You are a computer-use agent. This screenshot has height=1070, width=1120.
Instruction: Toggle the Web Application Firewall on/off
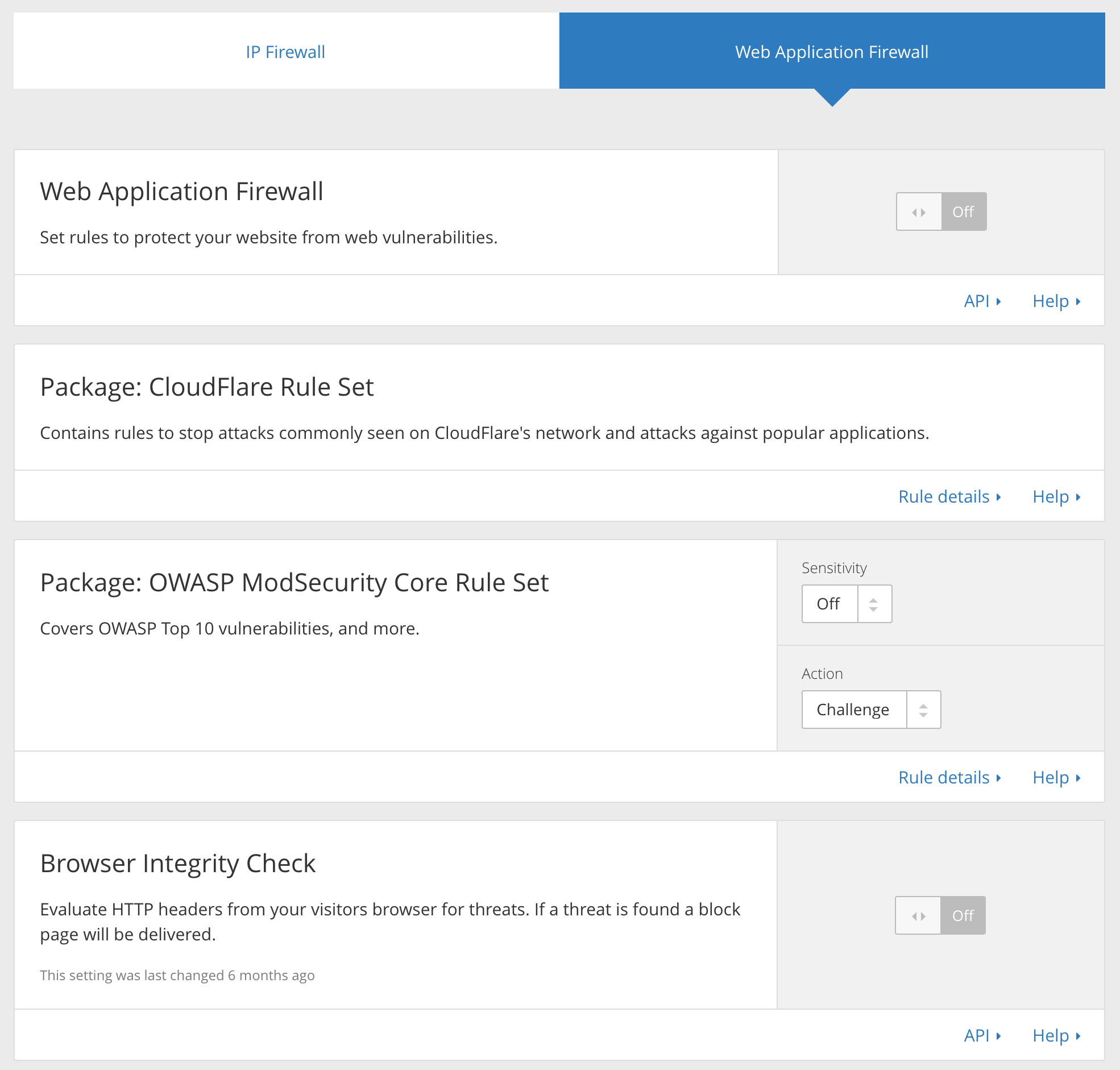click(x=940, y=211)
